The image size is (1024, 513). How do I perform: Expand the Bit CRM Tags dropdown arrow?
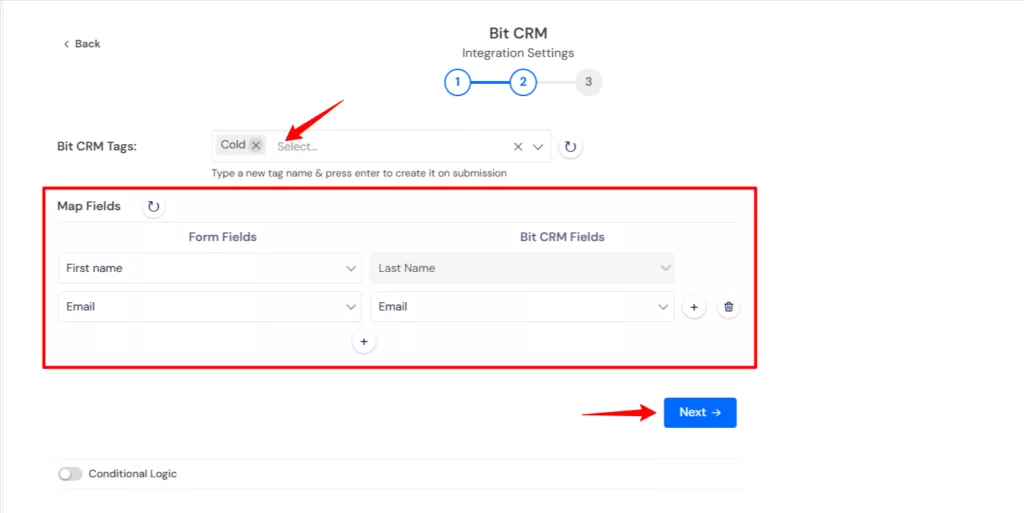[x=537, y=147]
